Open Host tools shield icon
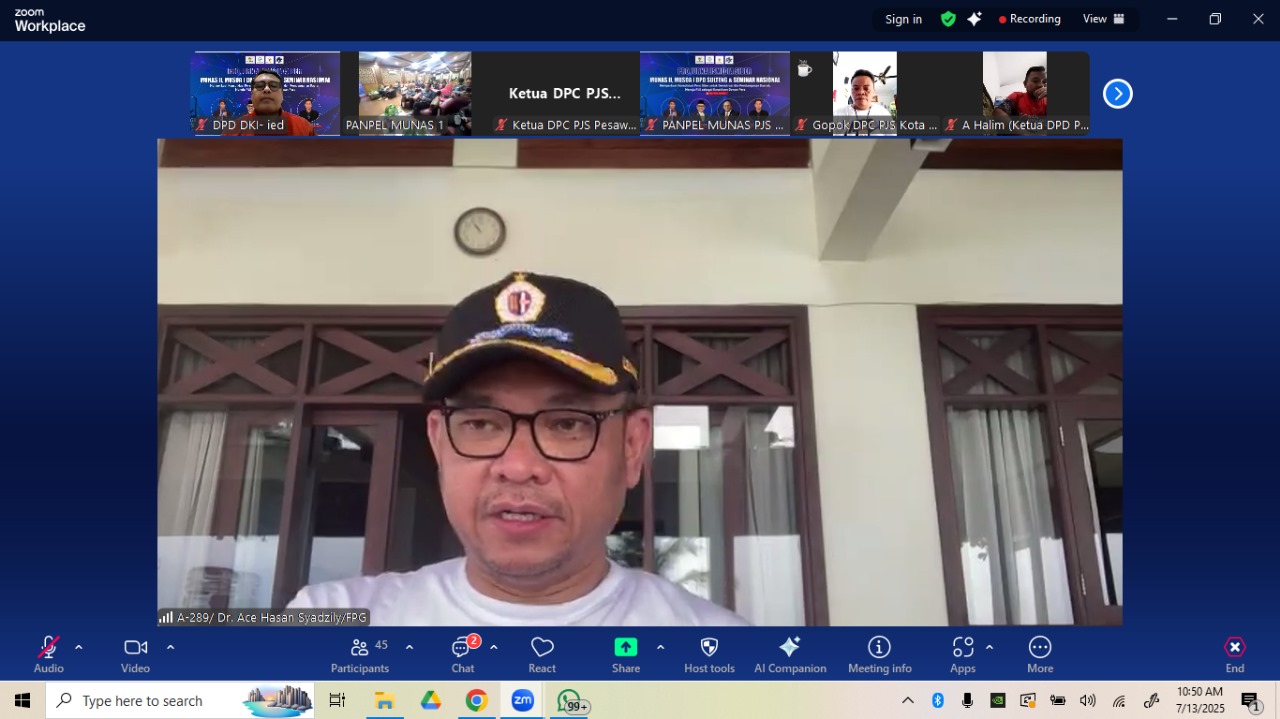1280x719 pixels. pyautogui.click(x=709, y=654)
